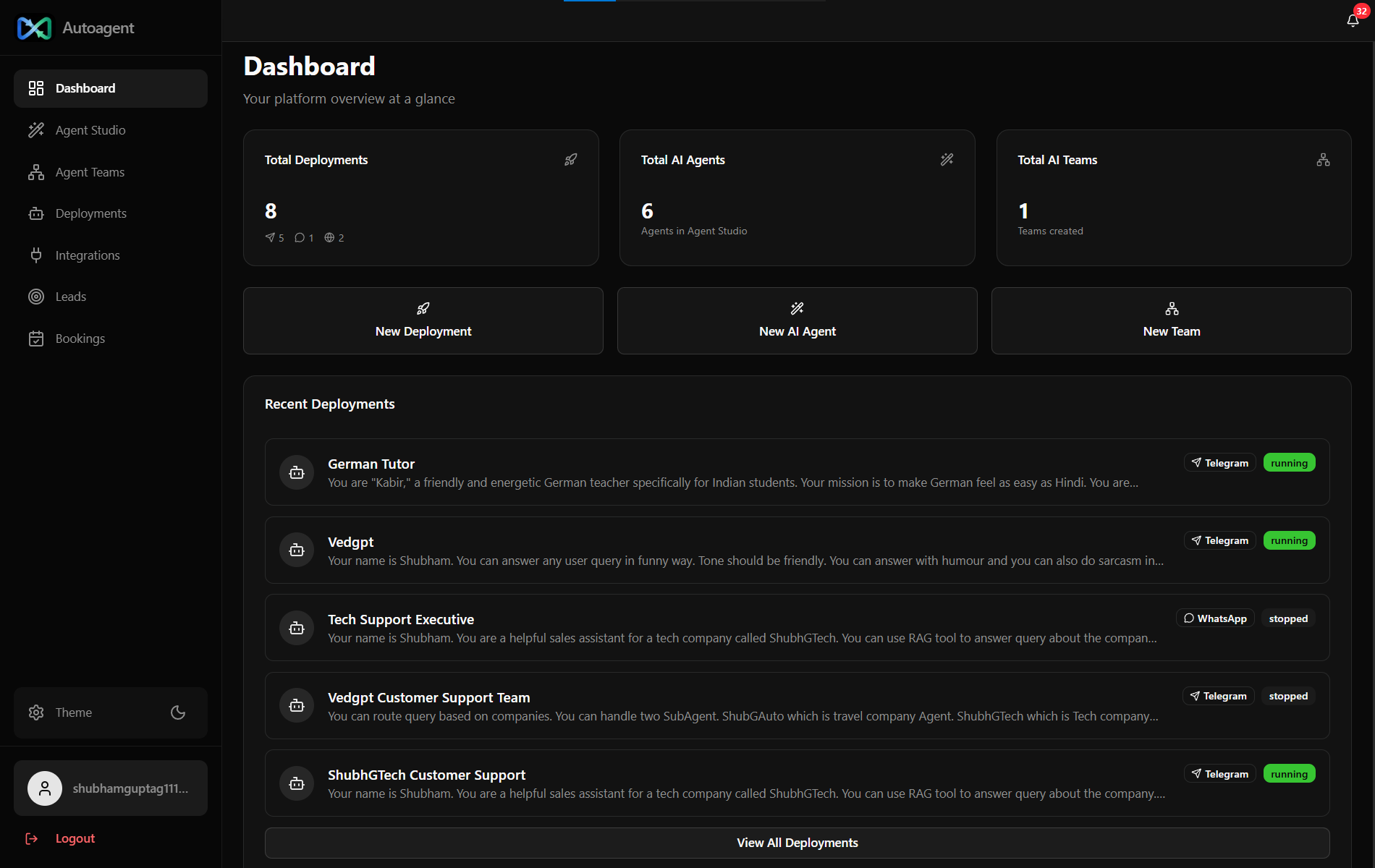Click stopped status on Tech Support Executive
This screenshot has width=1375, height=868.
(x=1289, y=618)
